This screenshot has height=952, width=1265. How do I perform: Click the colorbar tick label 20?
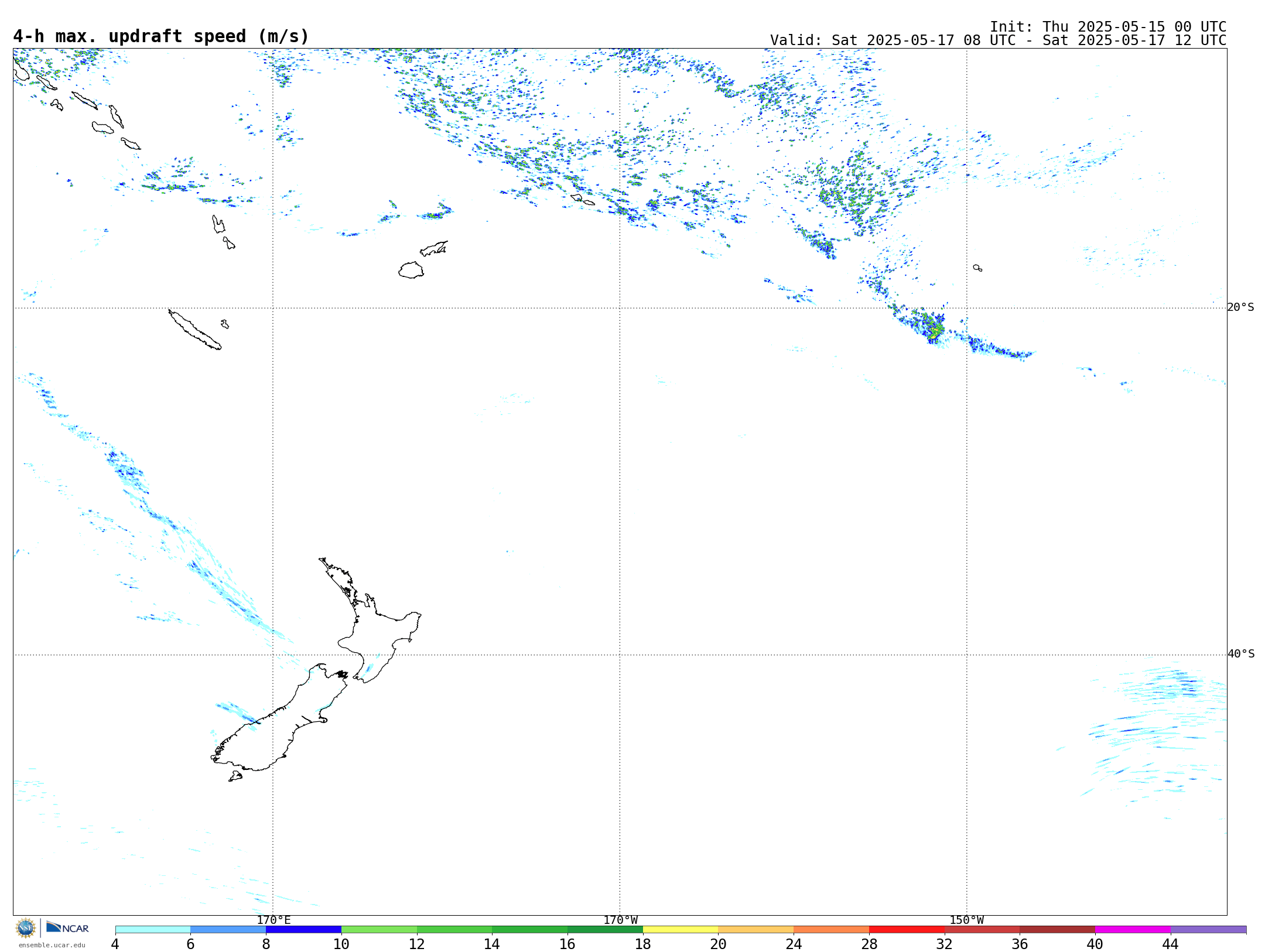(x=719, y=944)
